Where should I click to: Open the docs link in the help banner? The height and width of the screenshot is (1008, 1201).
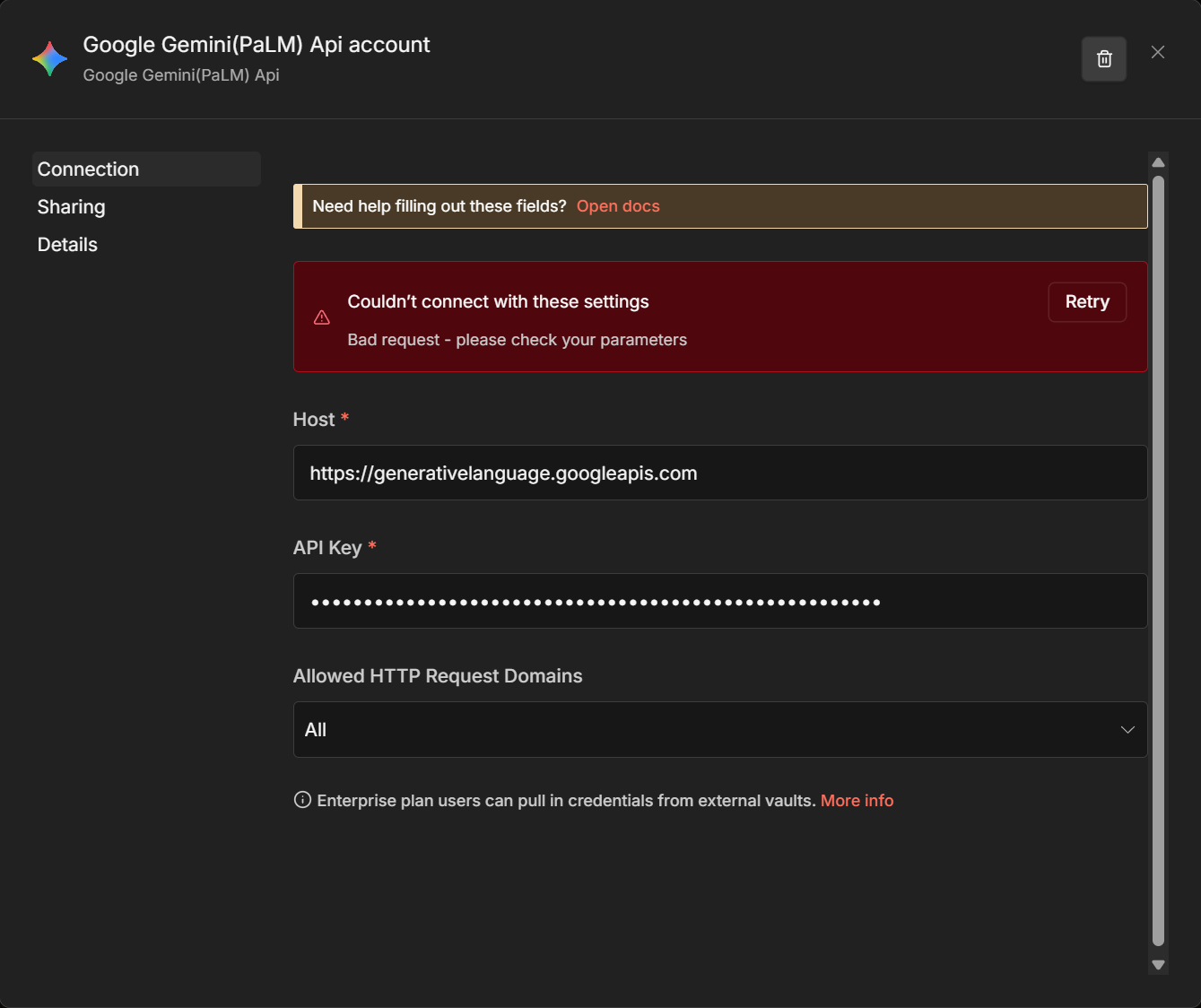pos(618,206)
